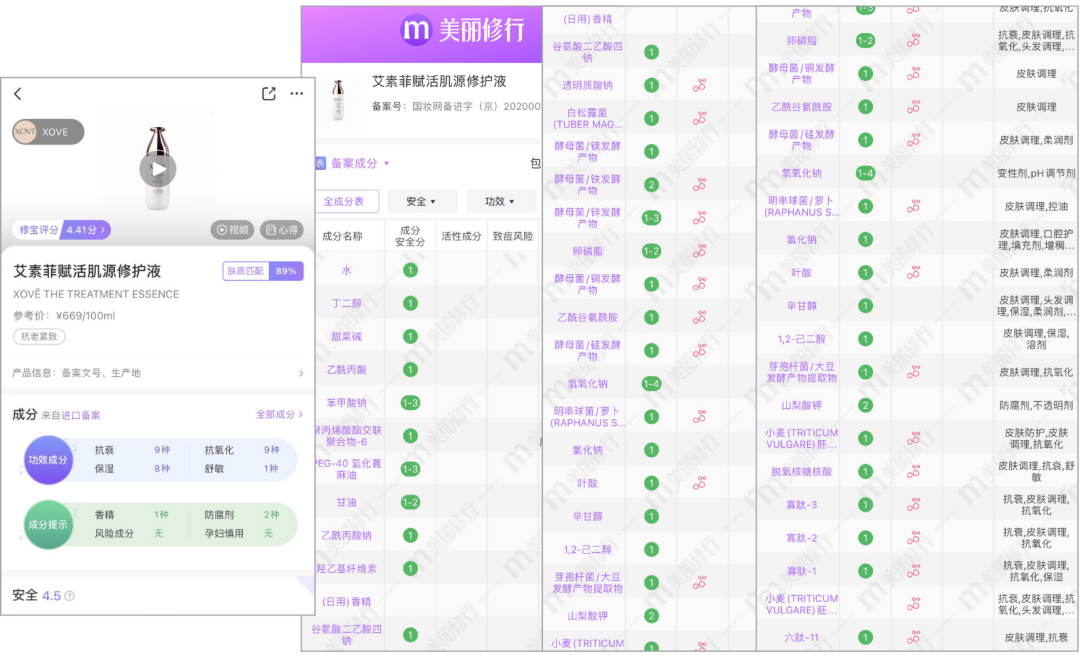Open the 安全 filter dropdown

pyautogui.click(x=421, y=201)
